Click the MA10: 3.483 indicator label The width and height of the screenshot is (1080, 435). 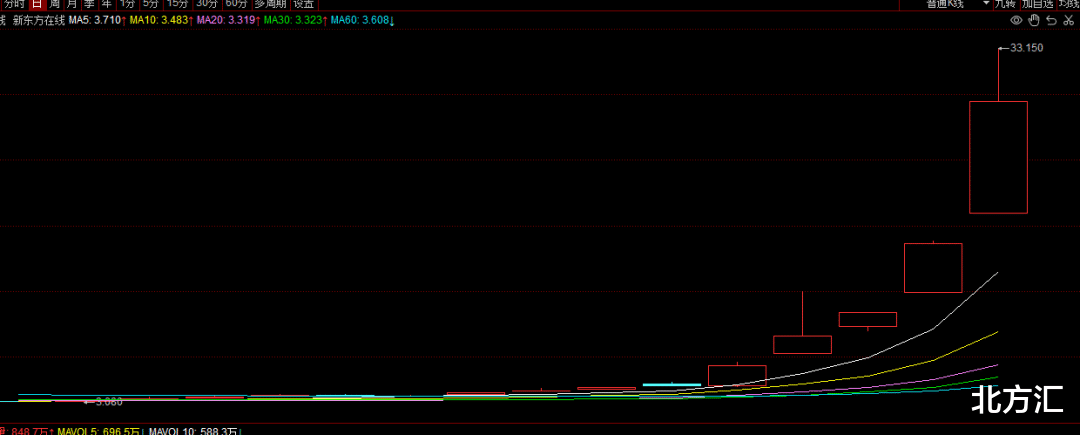click(x=160, y=21)
